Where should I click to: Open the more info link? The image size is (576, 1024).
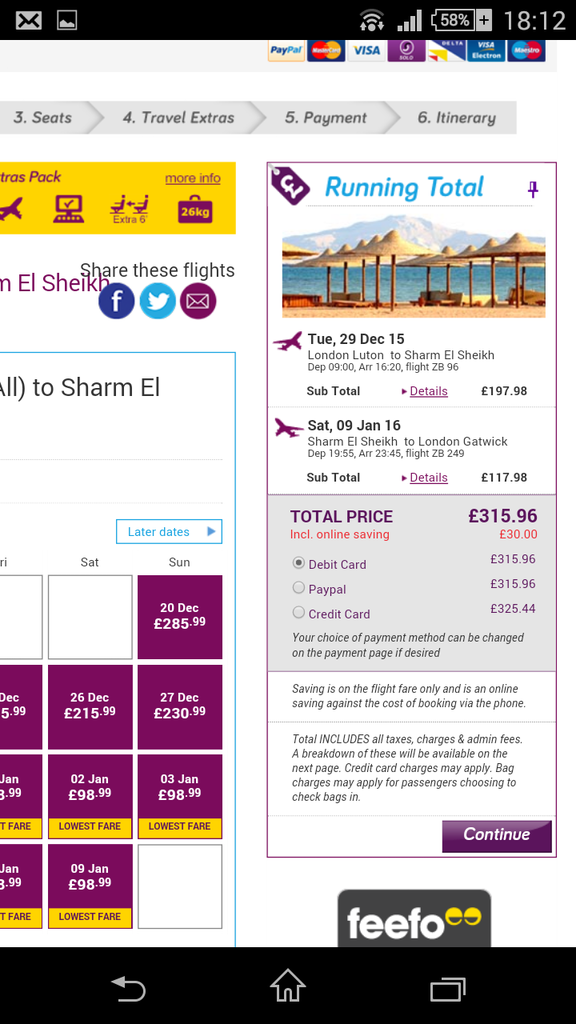click(193, 178)
